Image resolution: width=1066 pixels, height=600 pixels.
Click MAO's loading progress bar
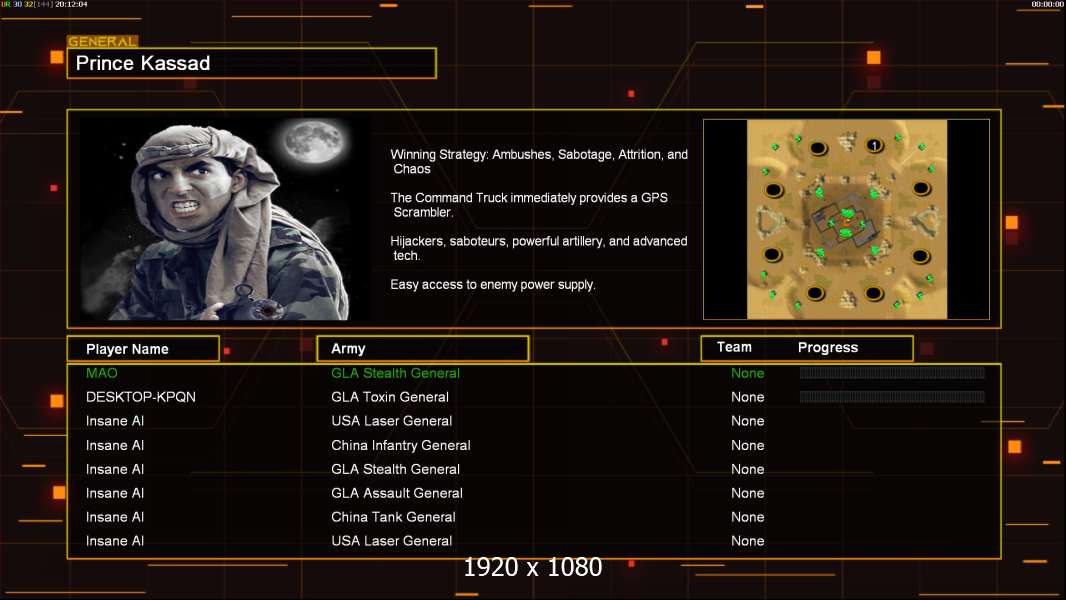[892, 372]
